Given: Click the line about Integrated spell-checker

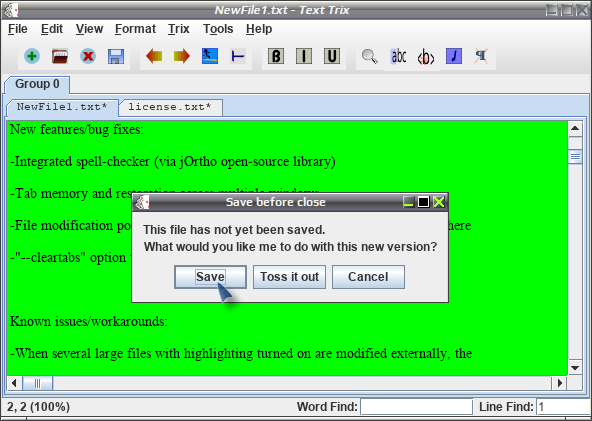Looking at the screenshot, I should tap(173, 162).
